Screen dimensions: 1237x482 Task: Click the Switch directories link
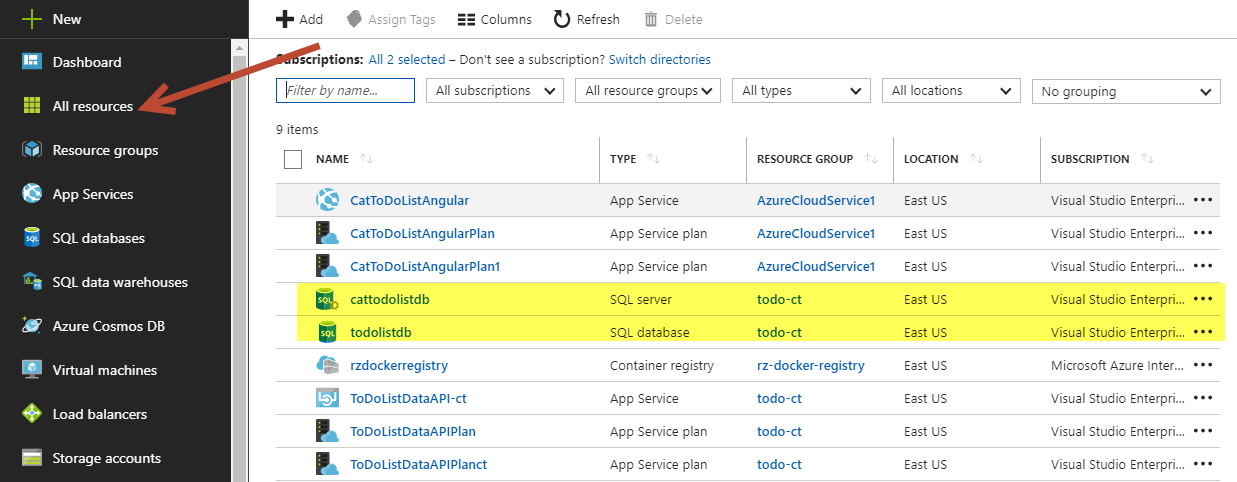pyautogui.click(x=659, y=60)
